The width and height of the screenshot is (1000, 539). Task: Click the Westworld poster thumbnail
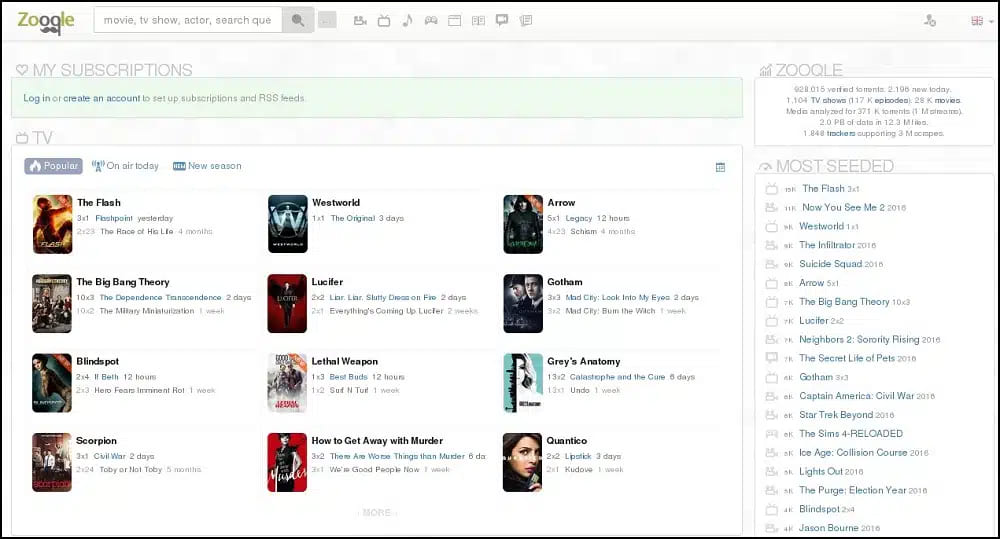[287, 224]
